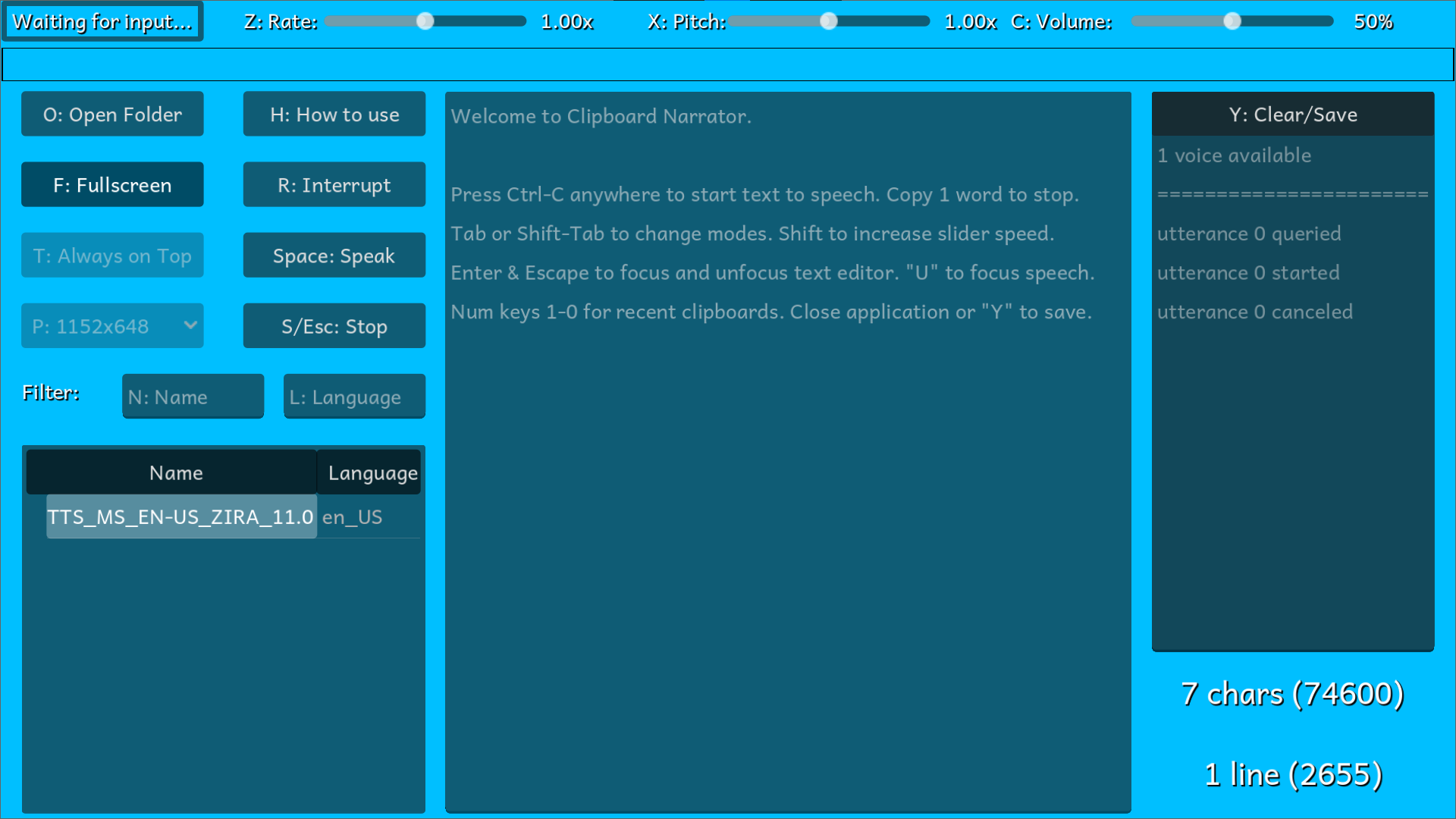Toggle the Fullscreen button
The height and width of the screenshot is (819, 1456).
pyautogui.click(x=112, y=185)
